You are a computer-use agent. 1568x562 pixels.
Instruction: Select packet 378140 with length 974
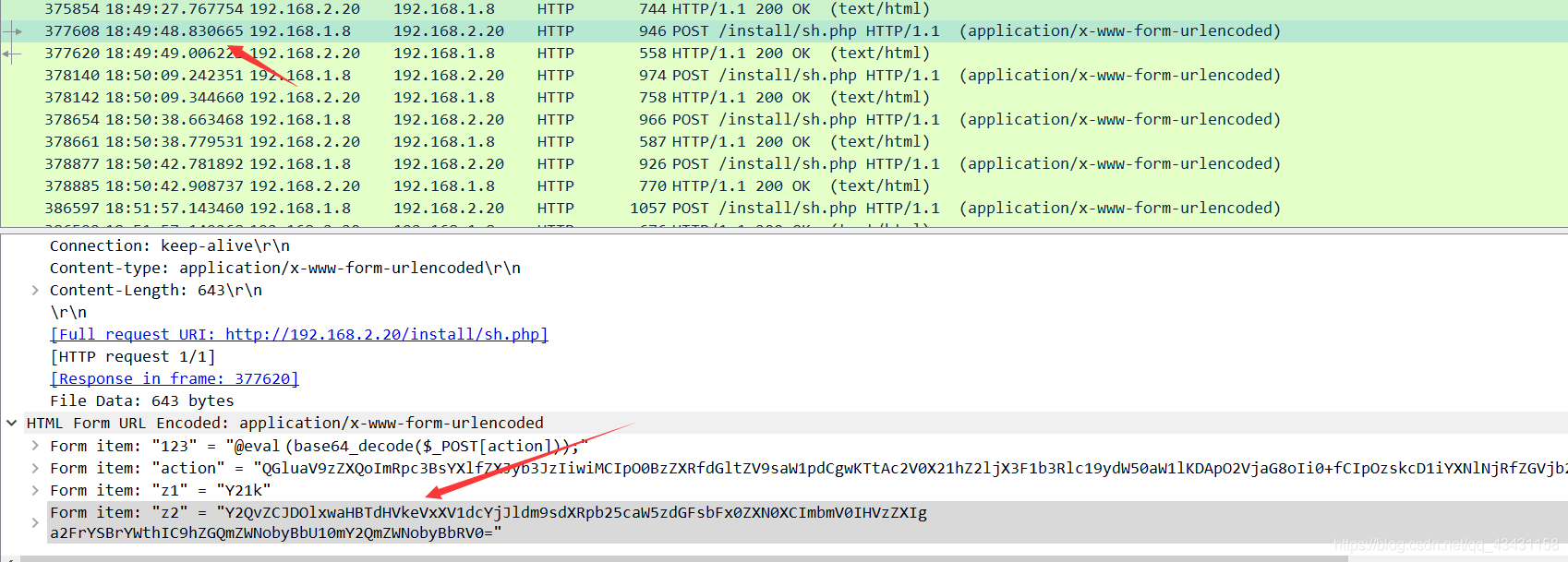point(784,75)
